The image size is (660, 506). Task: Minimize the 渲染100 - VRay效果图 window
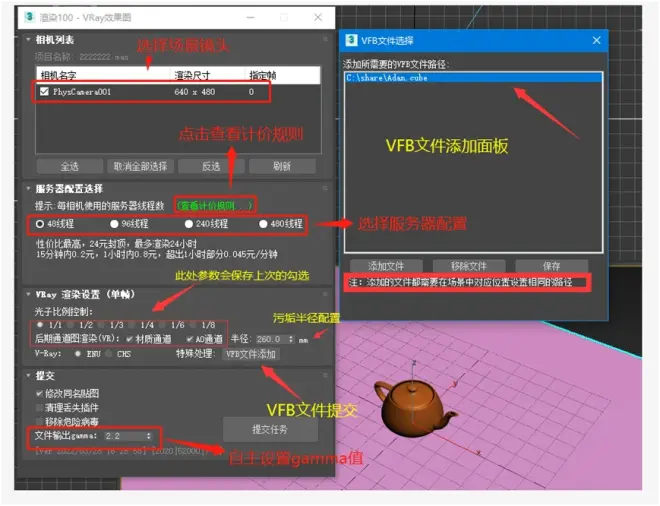pyautogui.click(x=250, y=17)
